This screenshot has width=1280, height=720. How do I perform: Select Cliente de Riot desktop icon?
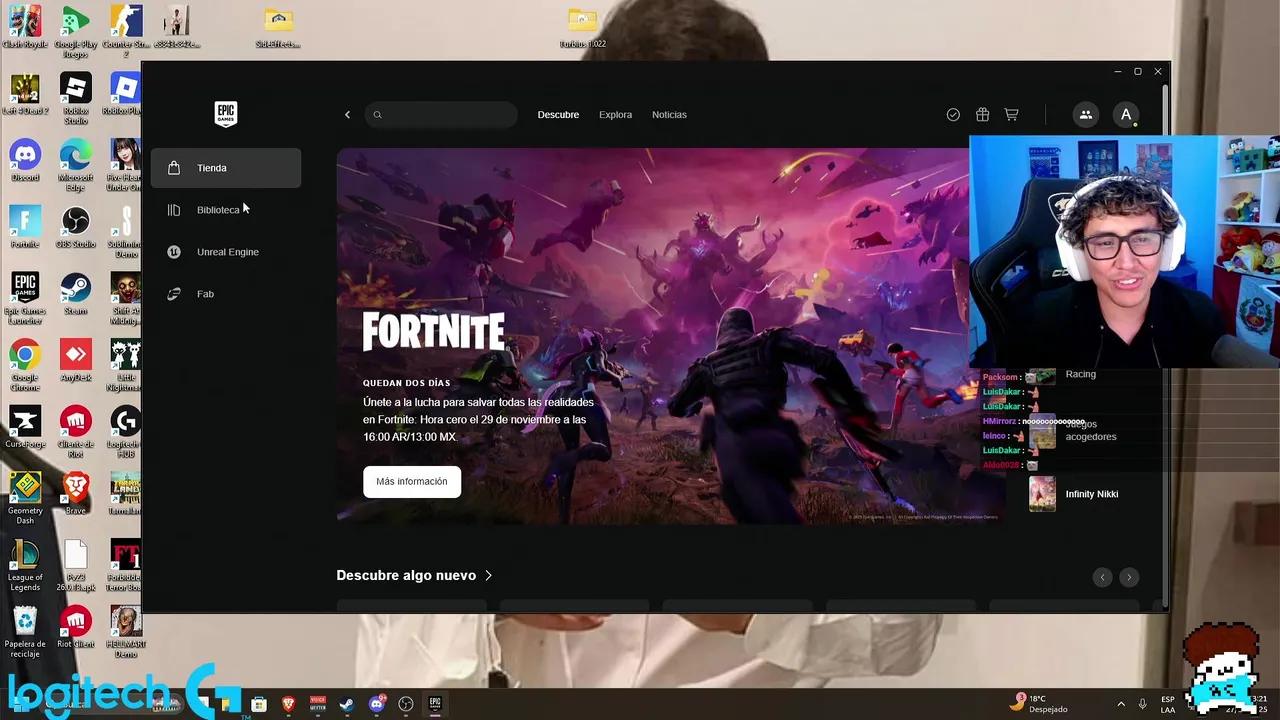(76, 432)
